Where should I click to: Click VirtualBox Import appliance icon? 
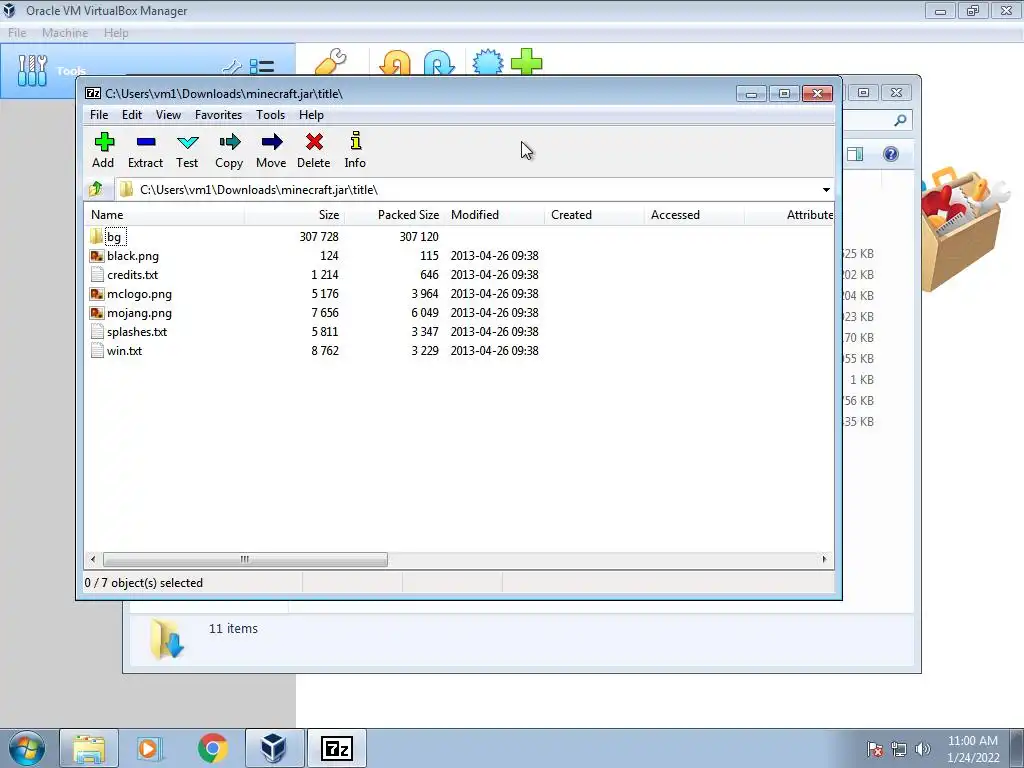click(395, 63)
